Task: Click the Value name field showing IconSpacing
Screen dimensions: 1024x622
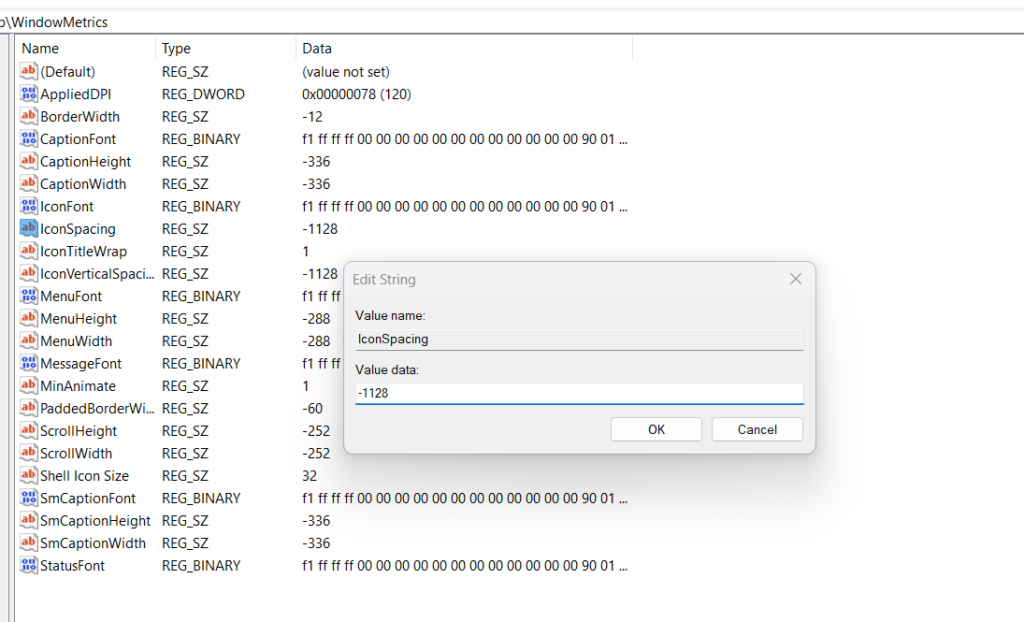Action: point(579,339)
